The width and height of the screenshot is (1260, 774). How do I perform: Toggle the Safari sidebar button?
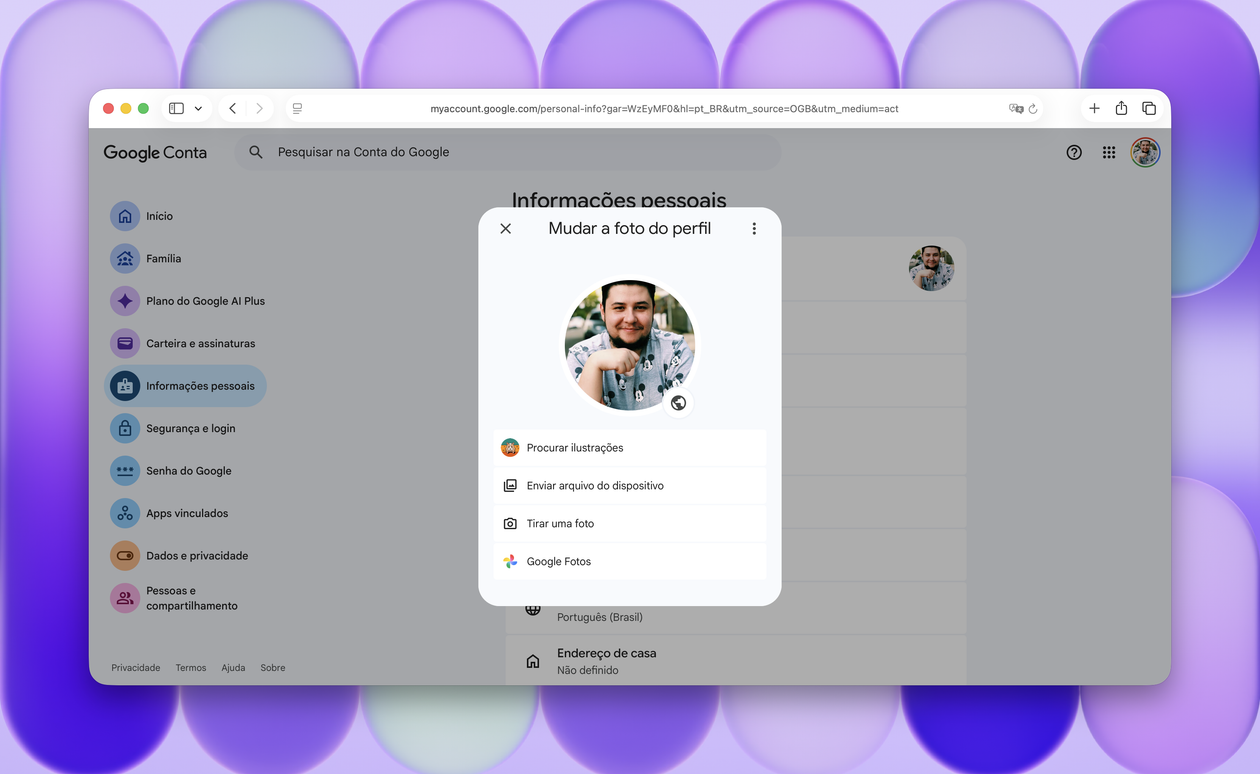[176, 108]
